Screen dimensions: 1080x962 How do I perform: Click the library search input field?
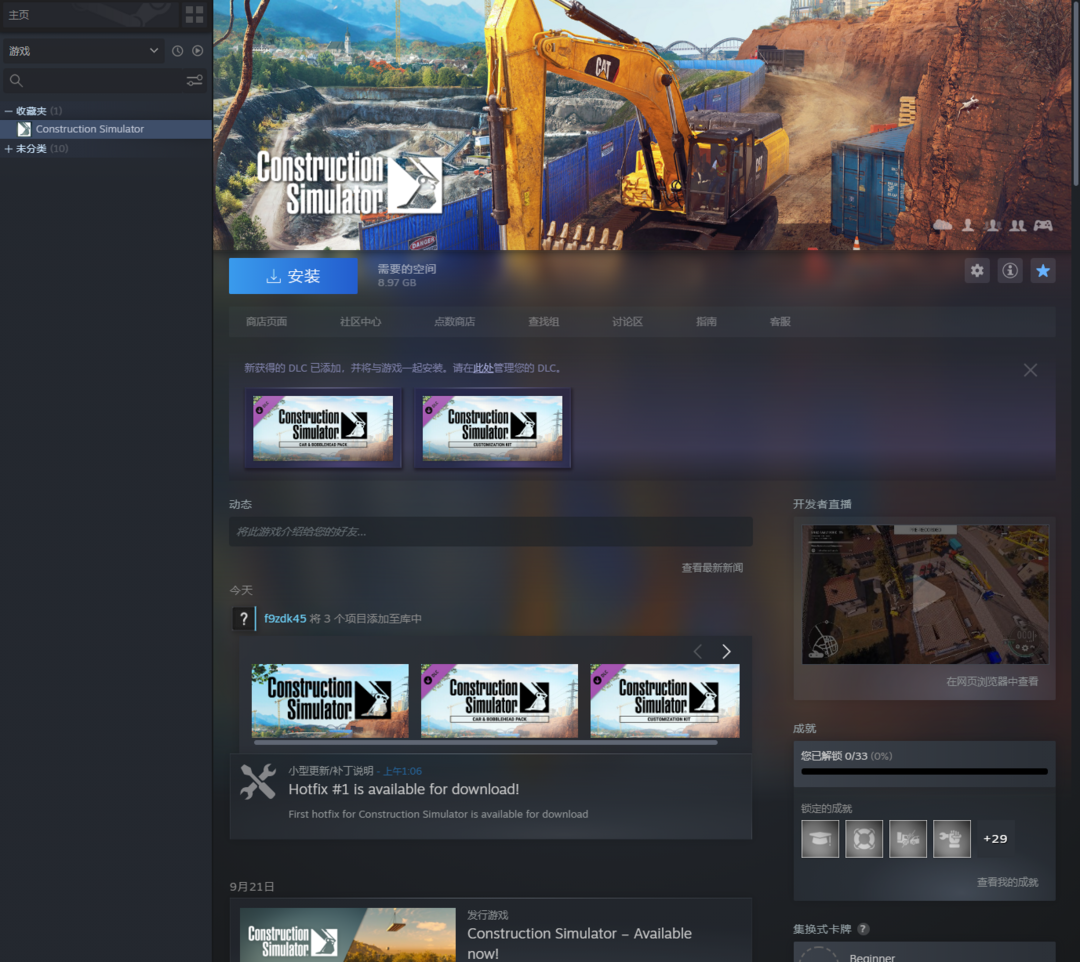point(105,81)
